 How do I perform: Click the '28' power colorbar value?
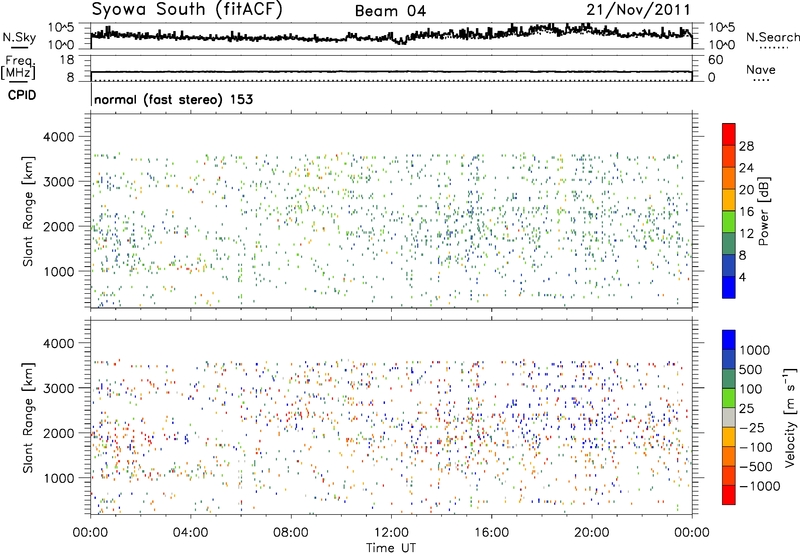coord(746,146)
